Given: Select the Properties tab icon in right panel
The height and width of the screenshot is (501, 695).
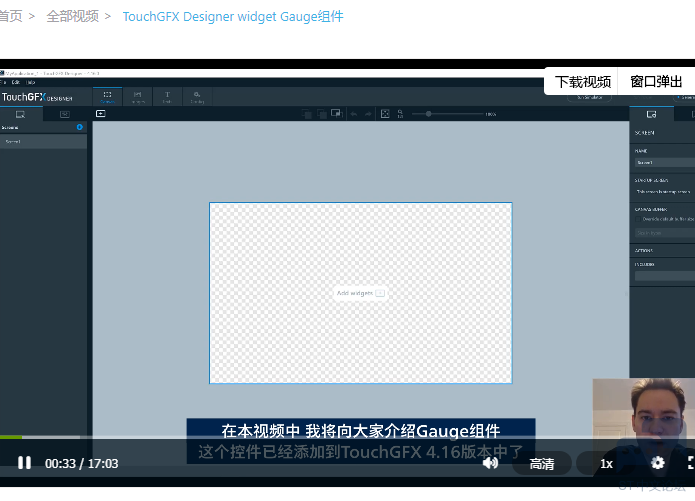Looking at the screenshot, I should 651,114.
